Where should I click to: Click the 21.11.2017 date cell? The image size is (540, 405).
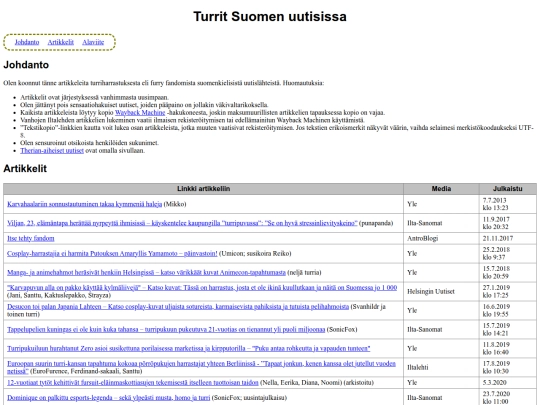click(508, 238)
